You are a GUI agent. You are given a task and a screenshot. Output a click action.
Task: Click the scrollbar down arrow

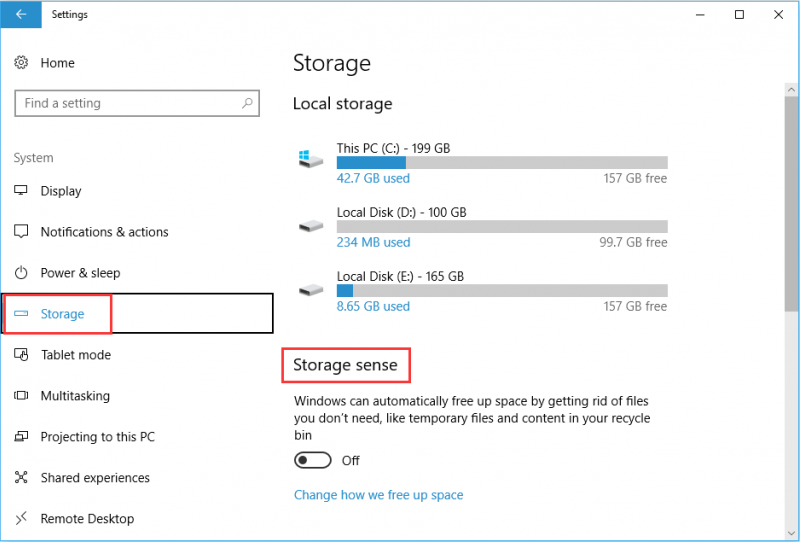click(791, 533)
